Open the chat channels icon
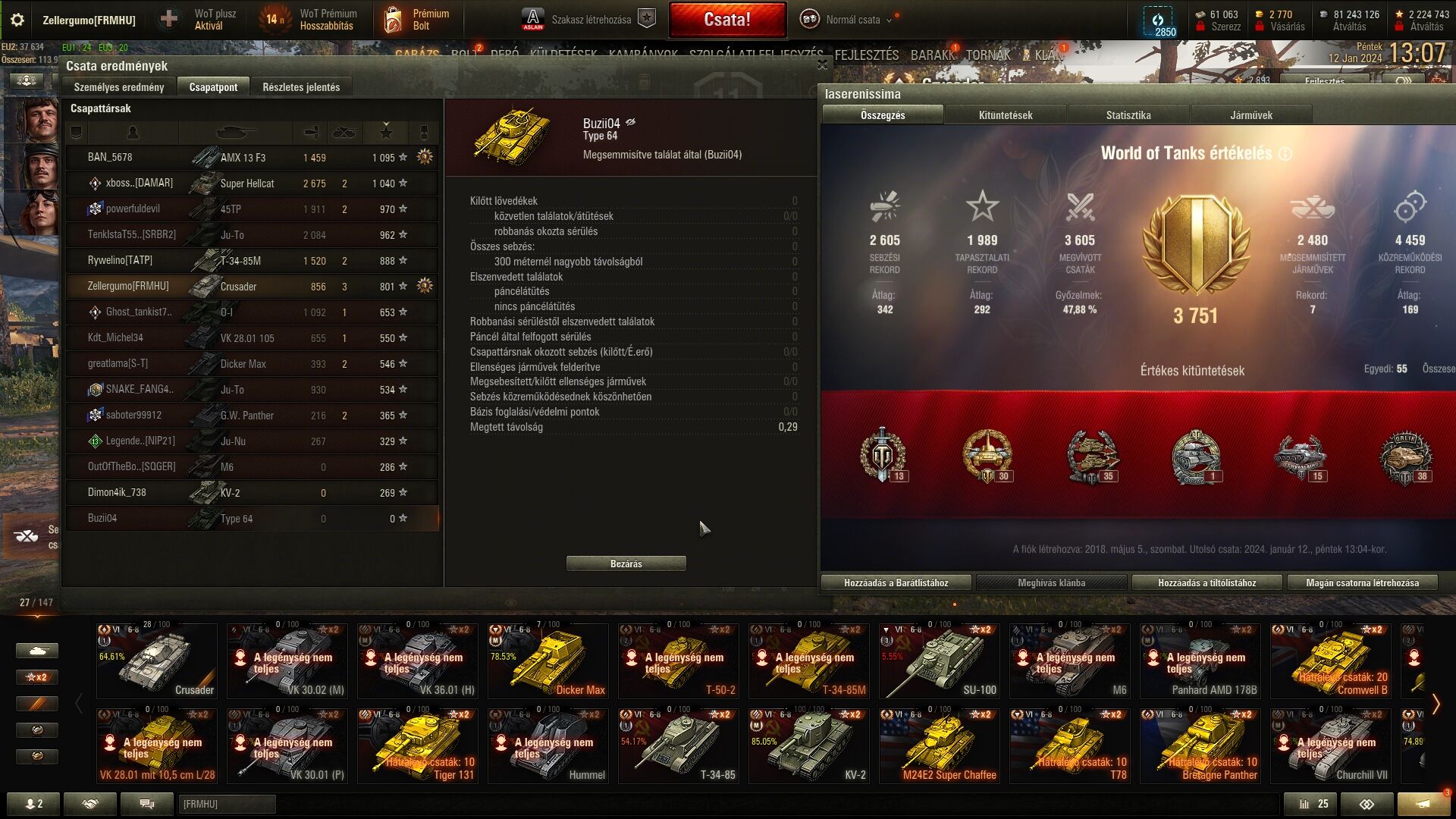Screen dimensions: 1456x819 [x=147, y=804]
